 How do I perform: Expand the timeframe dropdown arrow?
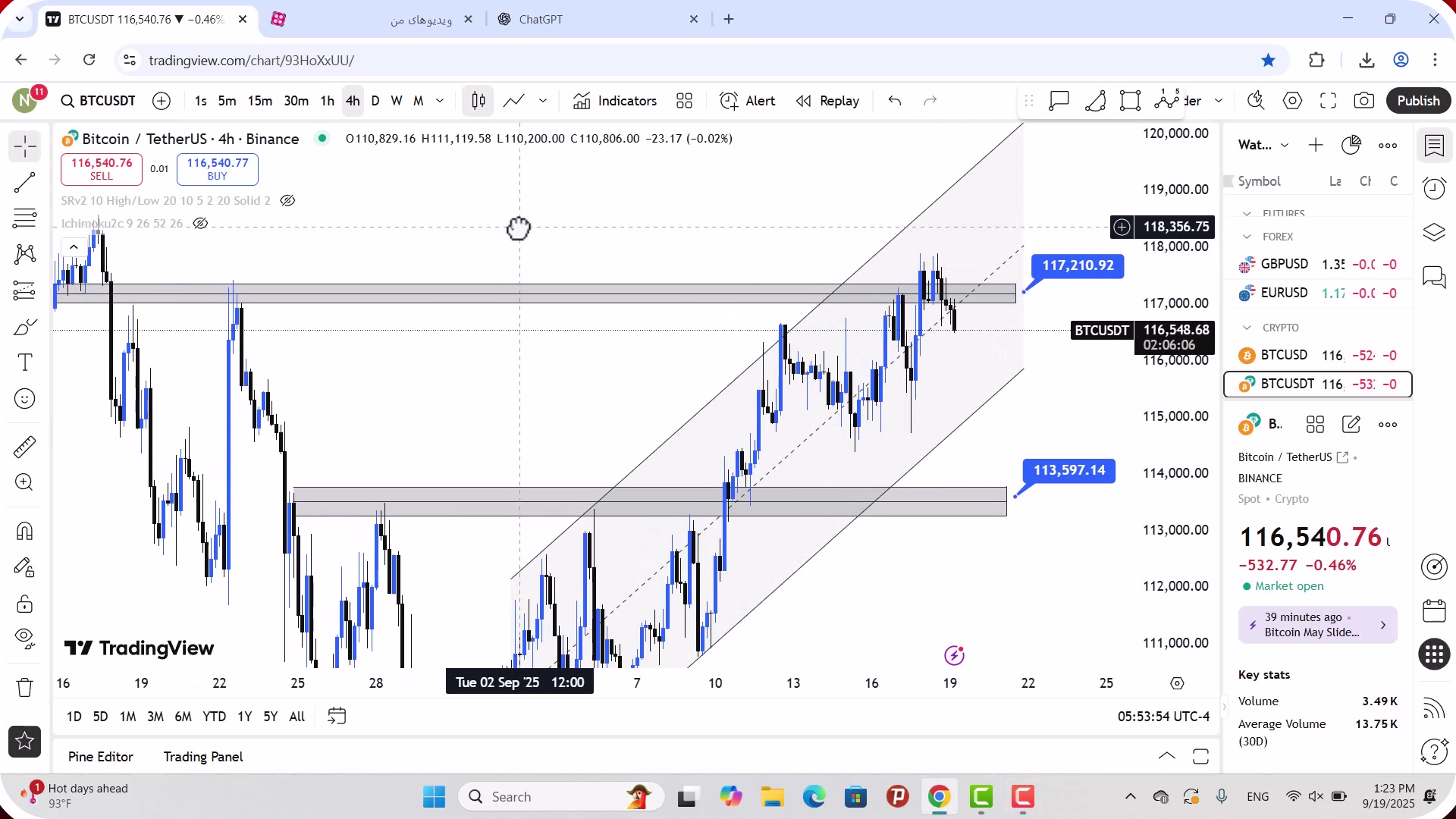pyautogui.click(x=440, y=101)
